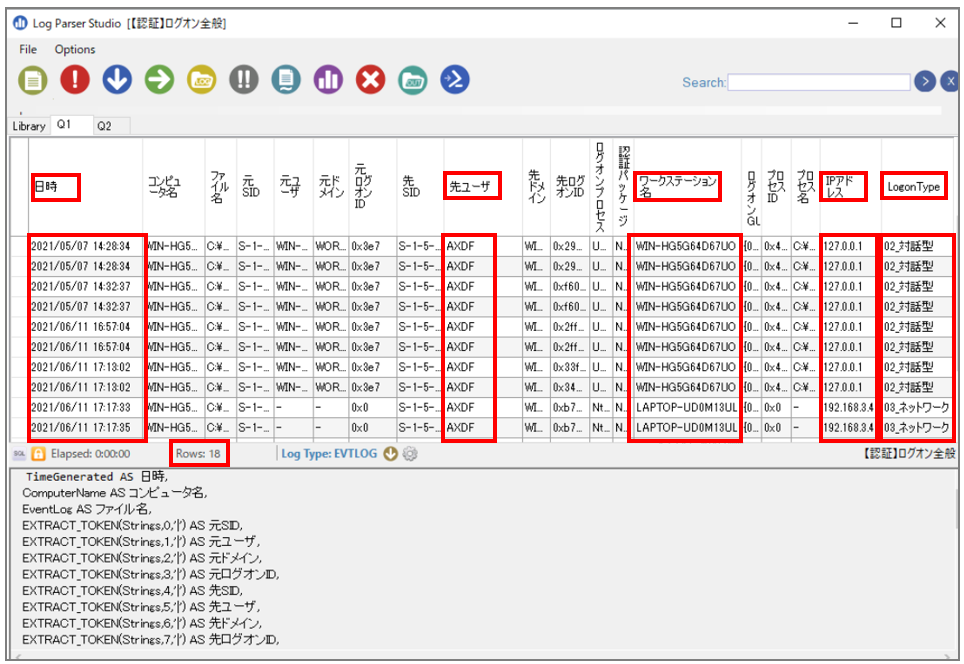964x664 pixels.
Task: Click the gray double exclamation icon
Action: (244, 80)
